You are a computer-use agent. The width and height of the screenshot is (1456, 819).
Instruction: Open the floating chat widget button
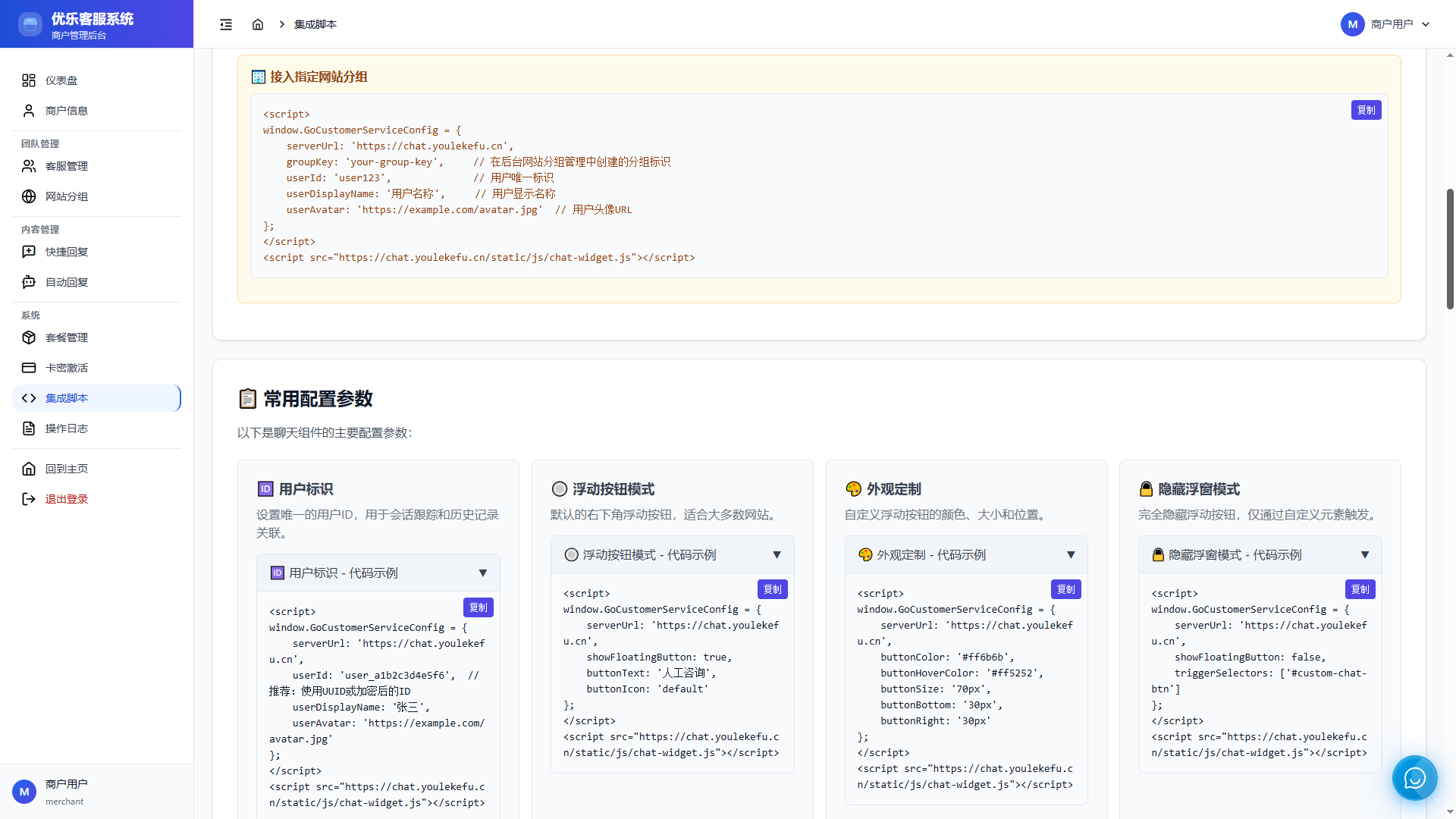1414,778
